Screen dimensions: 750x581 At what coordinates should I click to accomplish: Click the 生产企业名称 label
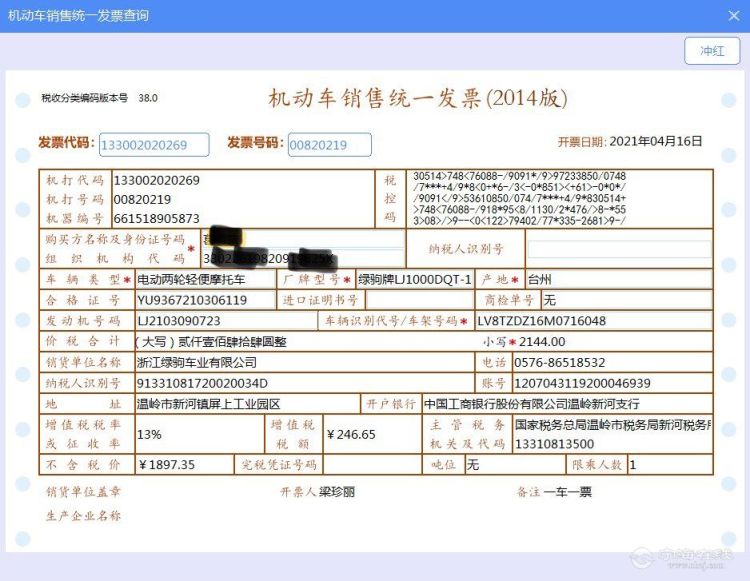point(83,516)
